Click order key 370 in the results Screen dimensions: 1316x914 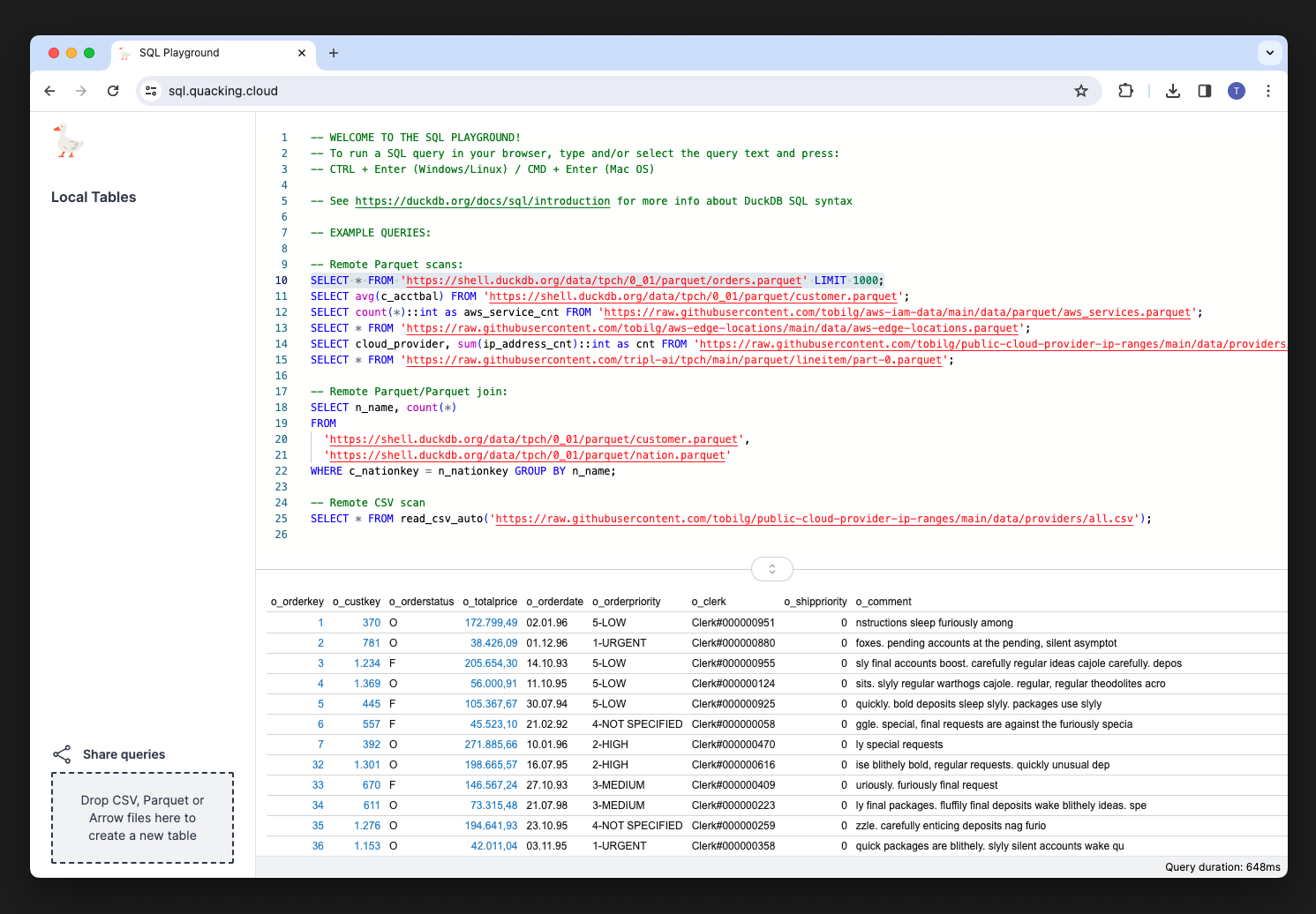pos(370,622)
